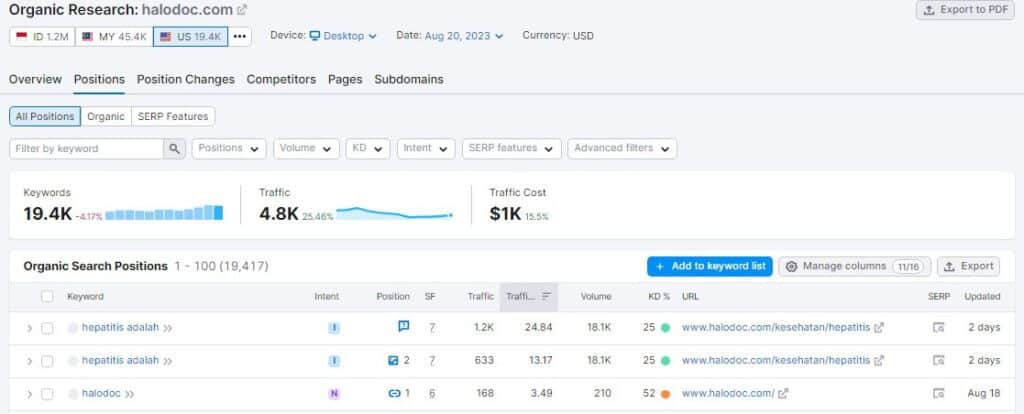Open the SERP features filter dropdown
The width and height of the screenshot is (1024, 414).
[511, 148]
